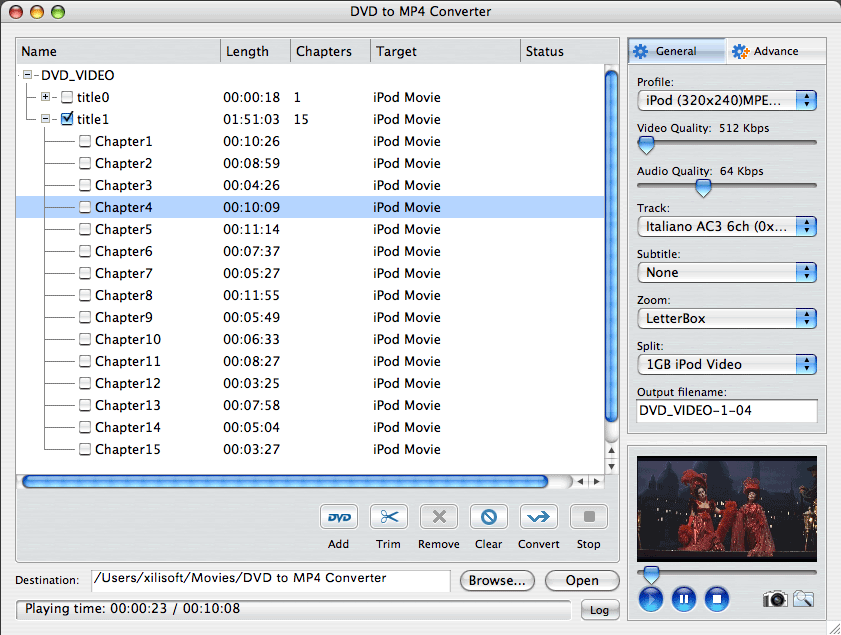This screenshot has height=635, width=841.
Task: Click the Clear list icon
Action: click(x=489, y=517)
